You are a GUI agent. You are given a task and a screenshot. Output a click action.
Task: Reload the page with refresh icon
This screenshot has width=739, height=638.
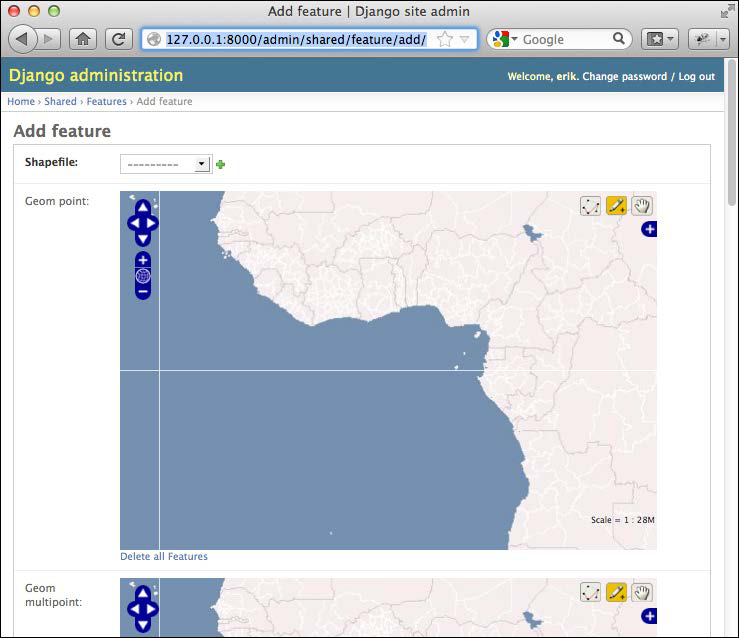[x=118, y=39]
